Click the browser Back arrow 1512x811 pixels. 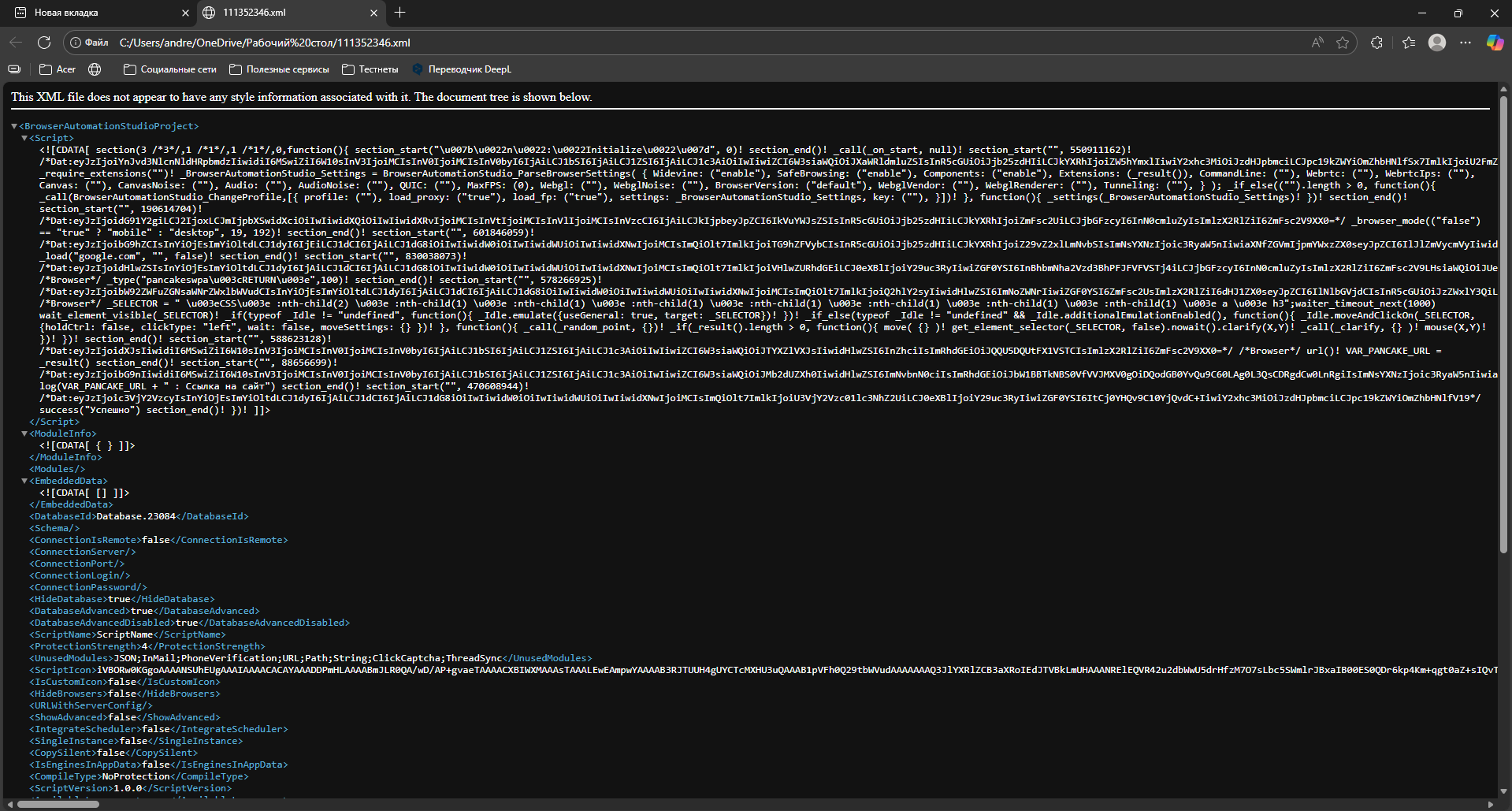[x=16, y=43]
